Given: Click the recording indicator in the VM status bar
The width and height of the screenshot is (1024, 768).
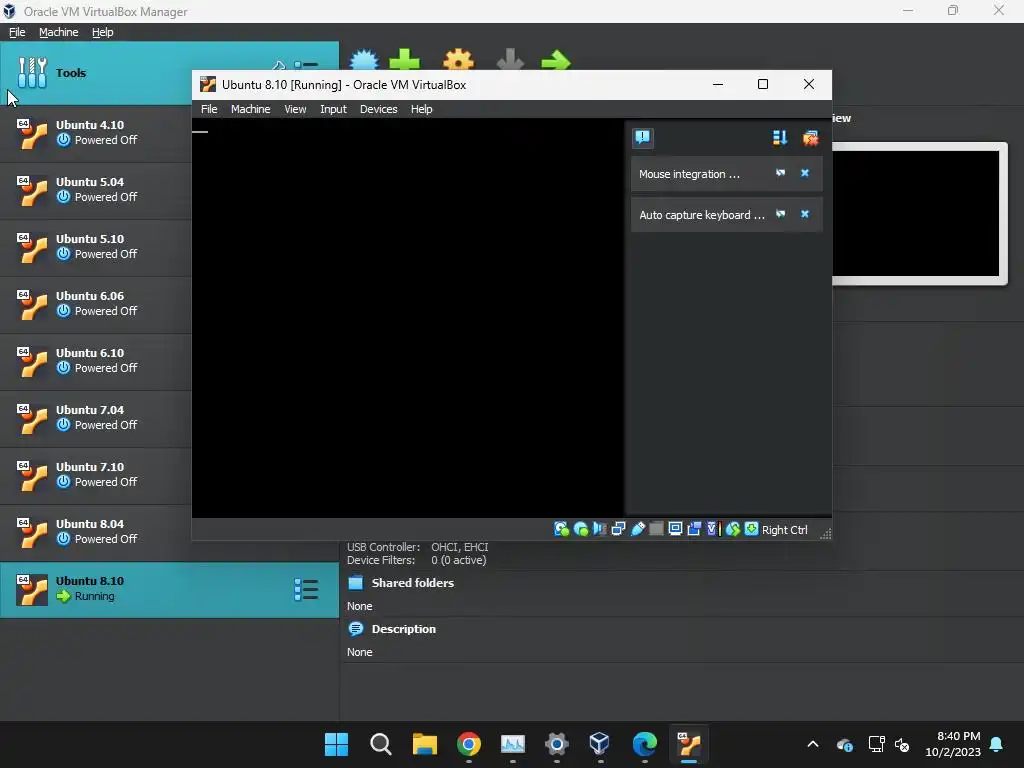Looking at the screenshot, I should [694, 529].
